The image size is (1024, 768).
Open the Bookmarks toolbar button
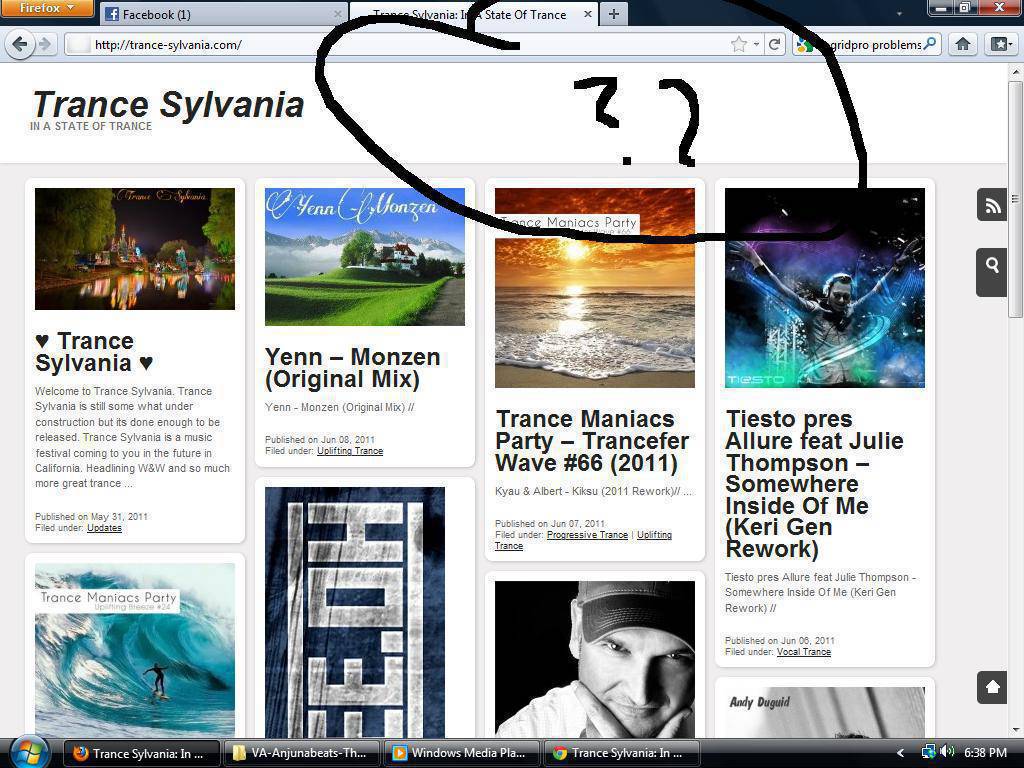(1001, 44)
